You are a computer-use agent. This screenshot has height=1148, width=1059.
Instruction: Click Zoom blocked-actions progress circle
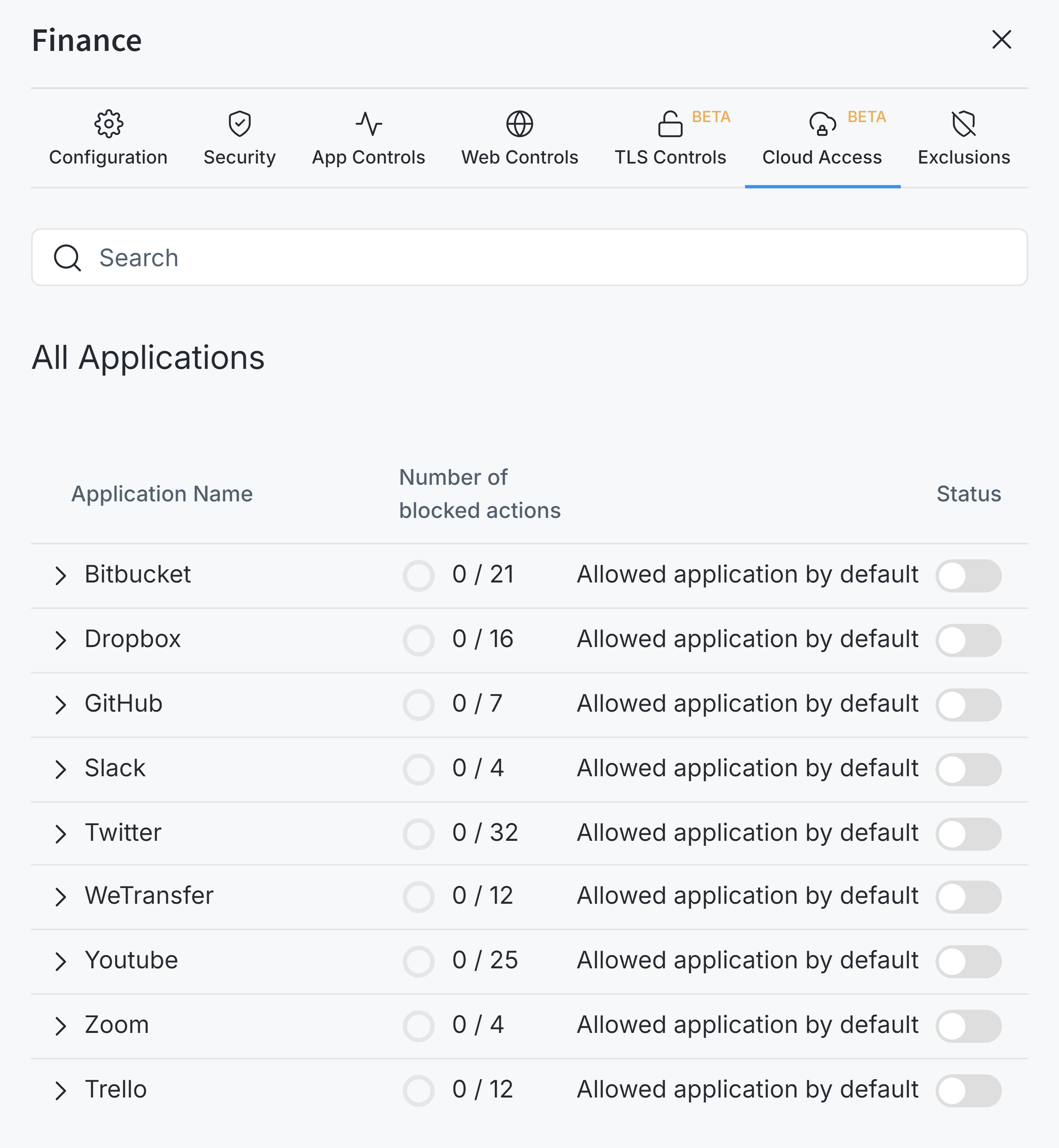tap(418, 1026)
